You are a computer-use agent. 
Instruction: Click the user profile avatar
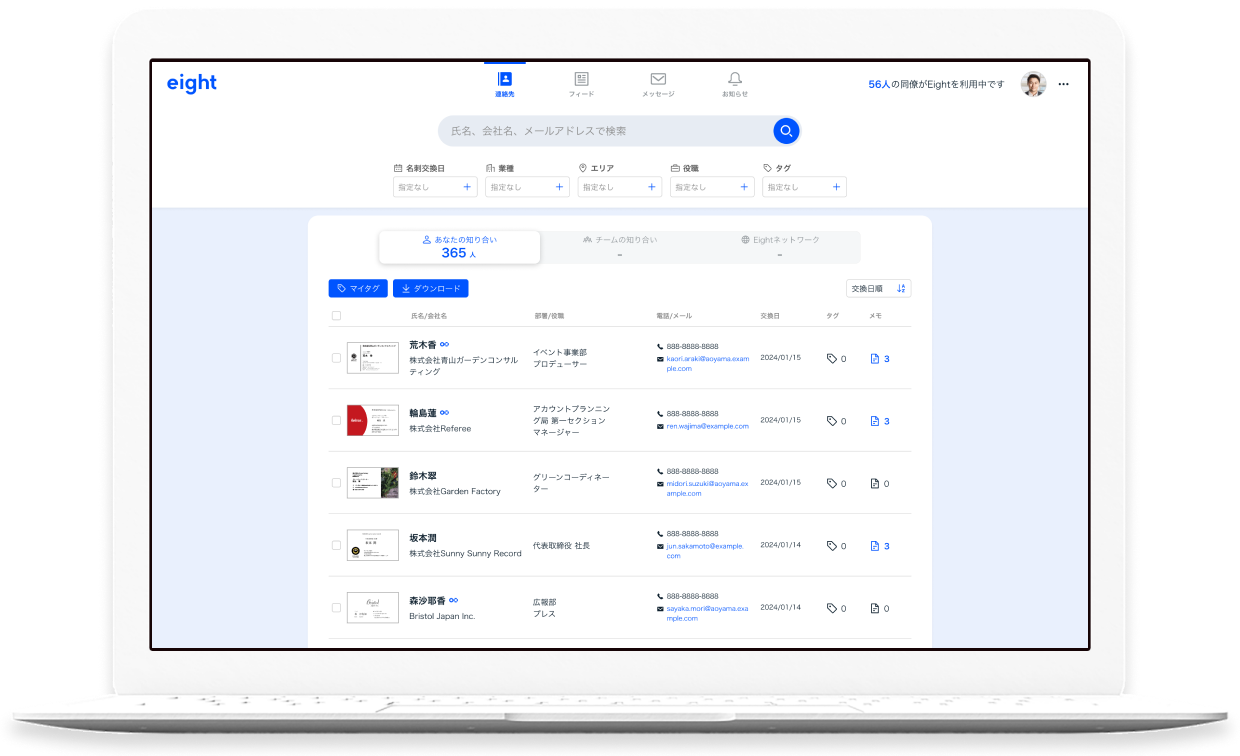(x=1033, y=85)
